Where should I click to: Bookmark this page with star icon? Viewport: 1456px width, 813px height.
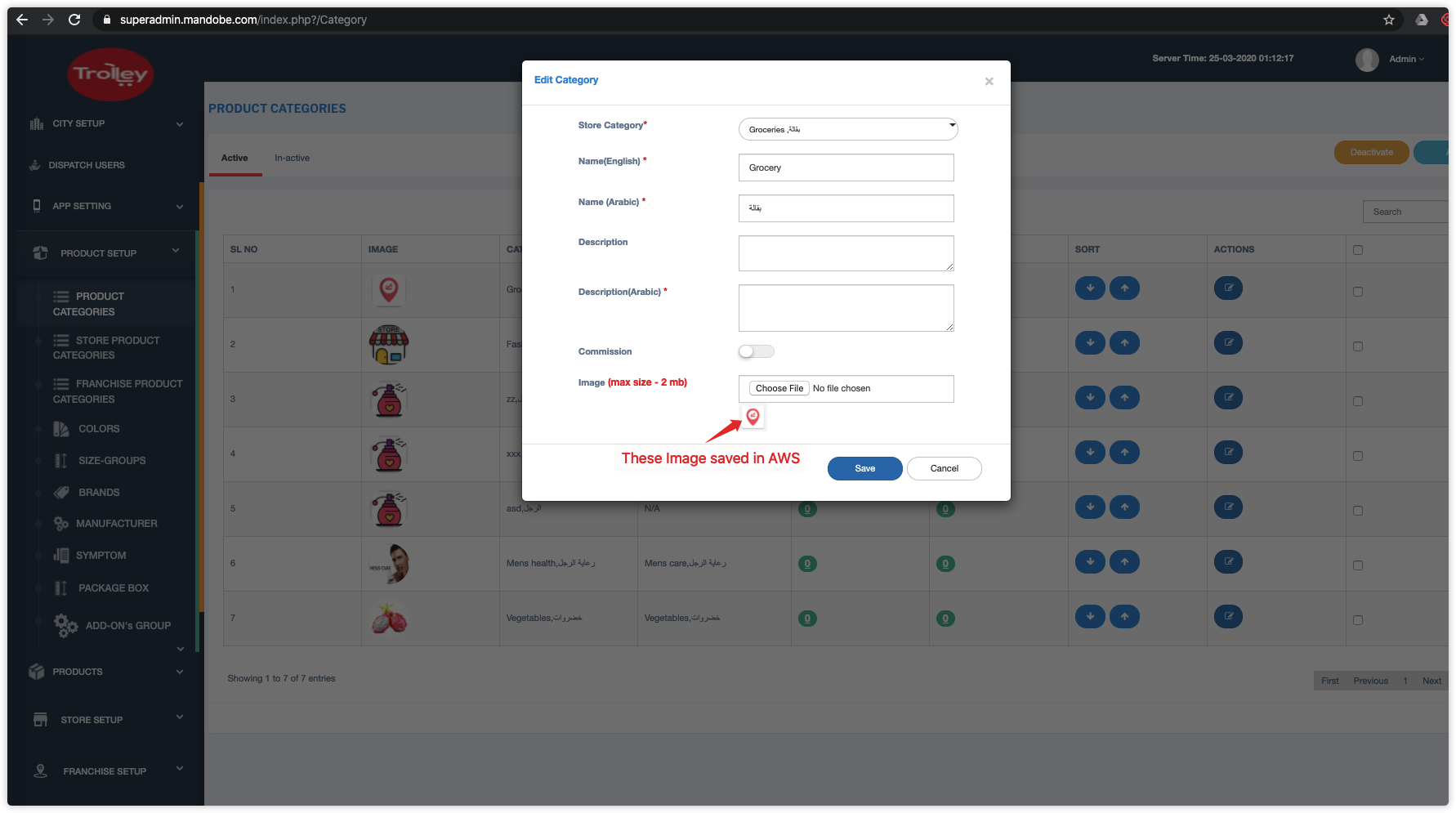pyautogui.click(x=1389, y=20)
